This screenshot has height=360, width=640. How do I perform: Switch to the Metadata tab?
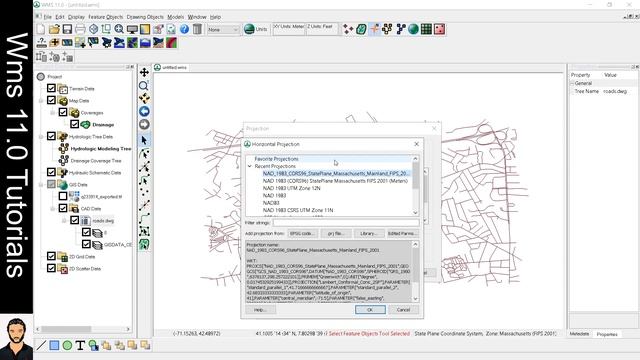click(579, 334)
